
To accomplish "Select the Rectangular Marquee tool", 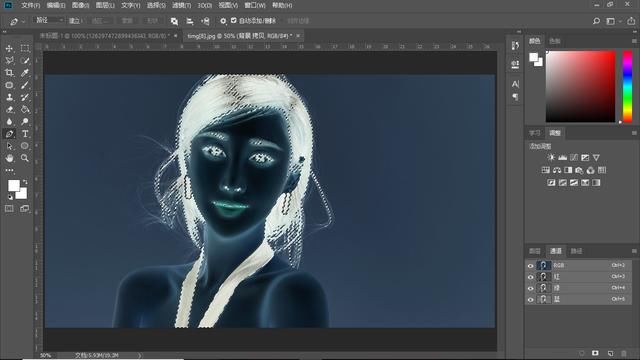I will click(25, 49).
